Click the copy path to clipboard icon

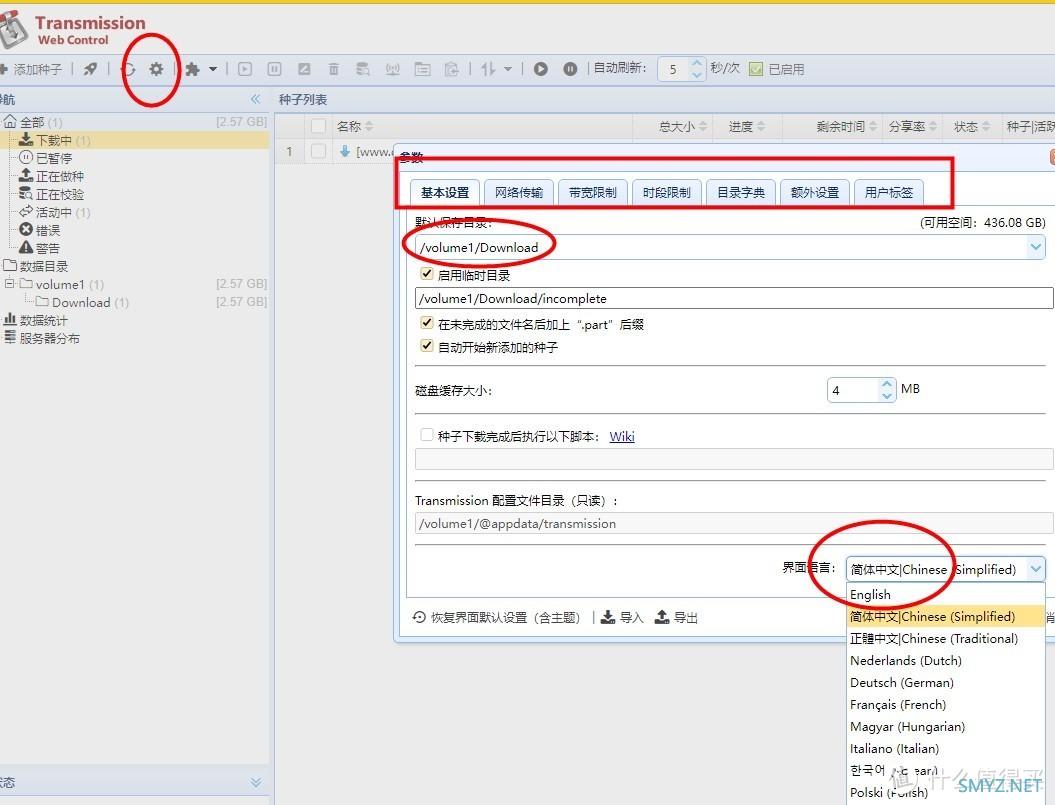tap(452, 69)
